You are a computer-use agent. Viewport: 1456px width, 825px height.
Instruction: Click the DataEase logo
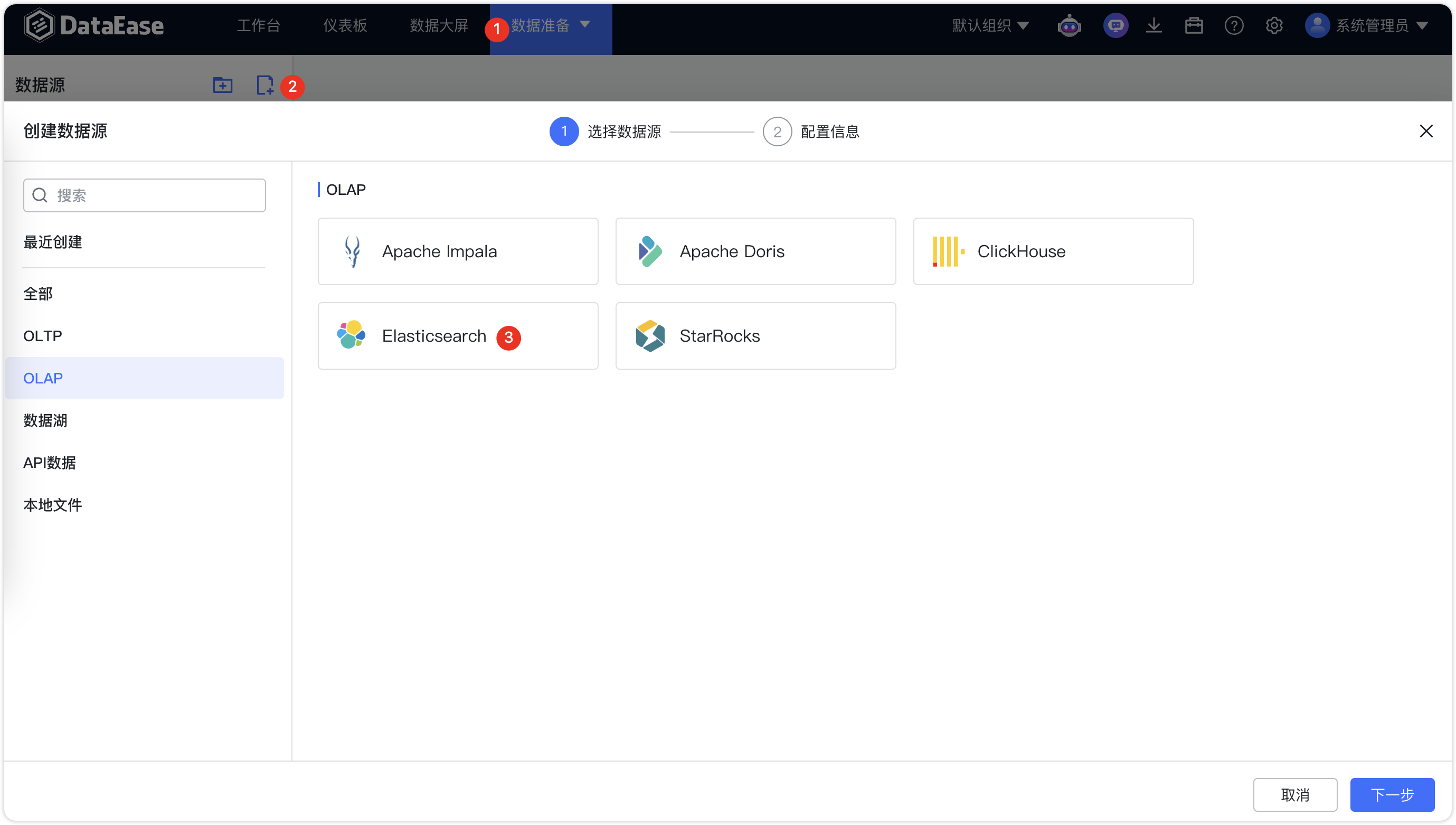(x=94, y=25)
